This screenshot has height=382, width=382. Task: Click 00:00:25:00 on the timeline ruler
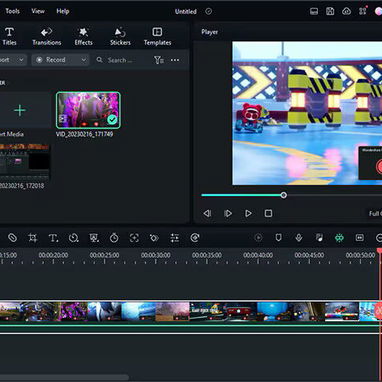pyautogui.click(x=104, y=255)
